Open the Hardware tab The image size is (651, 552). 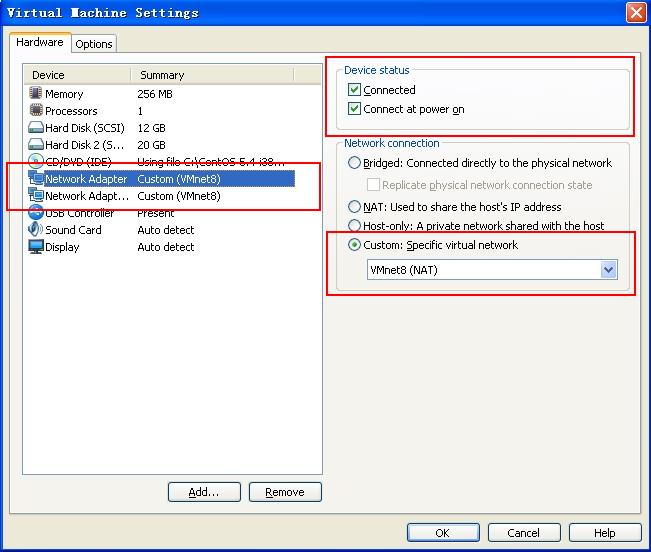[x=40, y=43]
